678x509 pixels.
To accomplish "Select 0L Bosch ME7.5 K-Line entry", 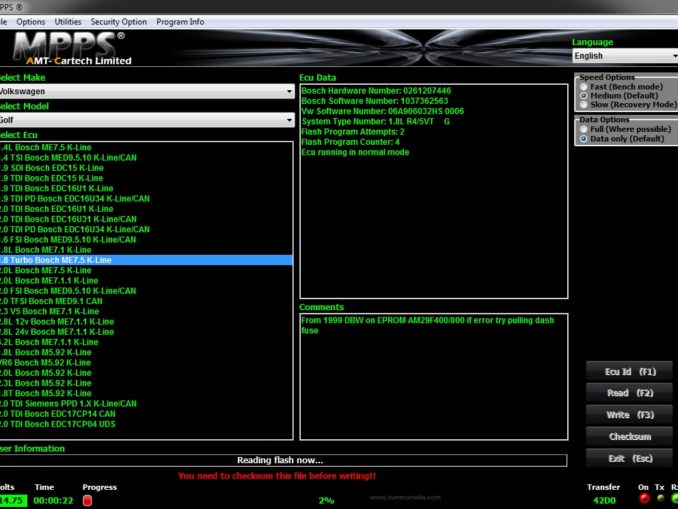I will 146,270.
